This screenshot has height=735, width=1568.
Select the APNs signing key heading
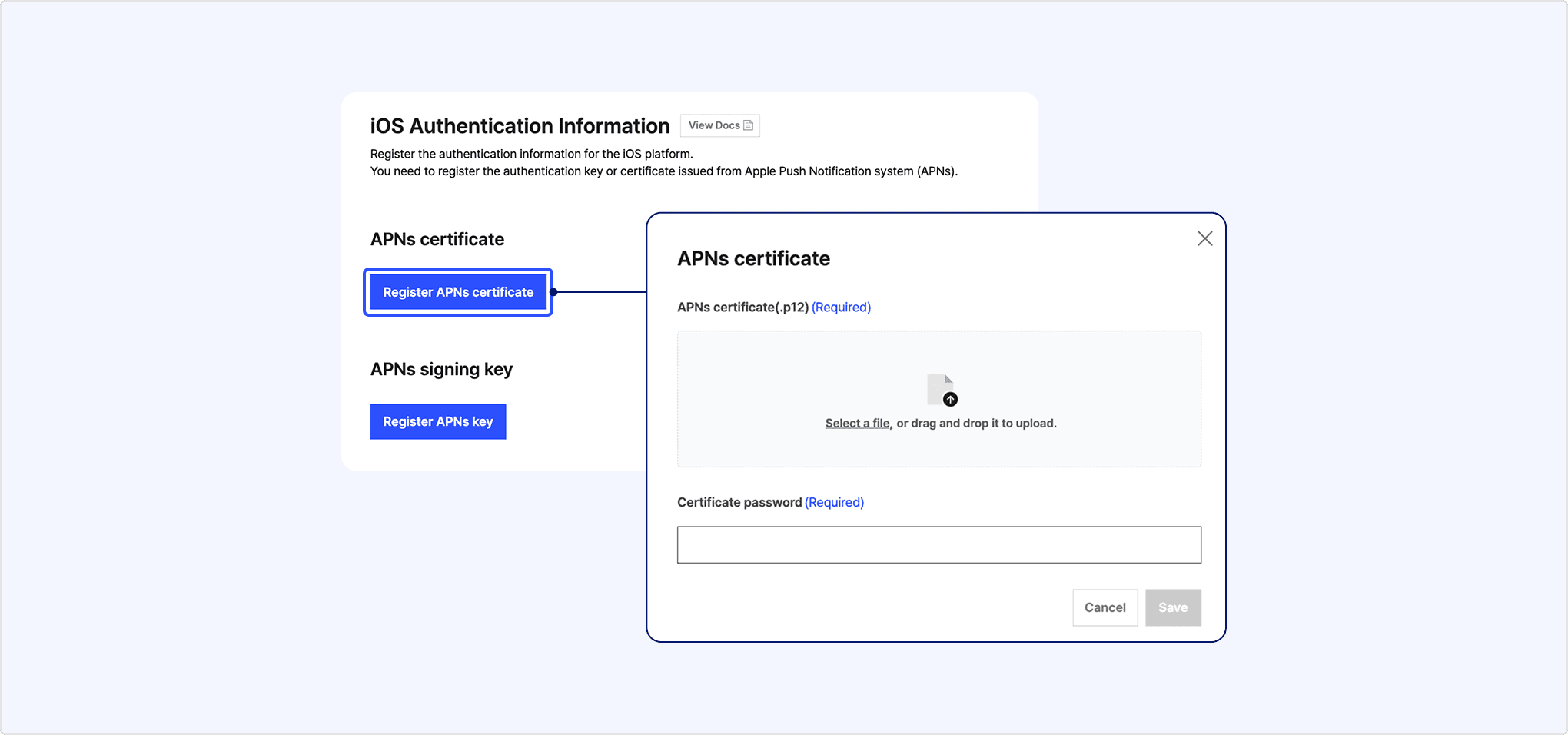pyautogui.click(x=441, y=370)
